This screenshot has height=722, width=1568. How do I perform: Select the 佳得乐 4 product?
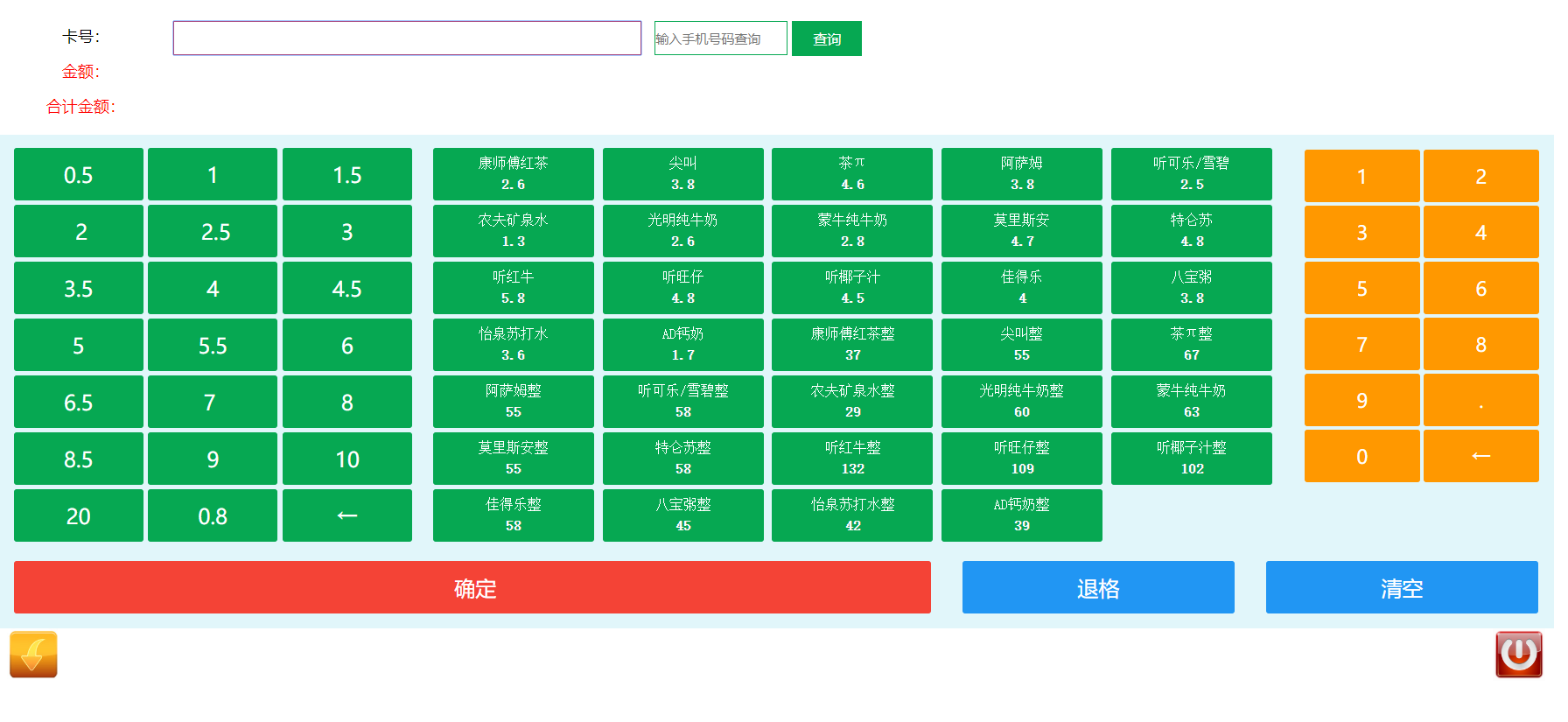click(1021, 288)
